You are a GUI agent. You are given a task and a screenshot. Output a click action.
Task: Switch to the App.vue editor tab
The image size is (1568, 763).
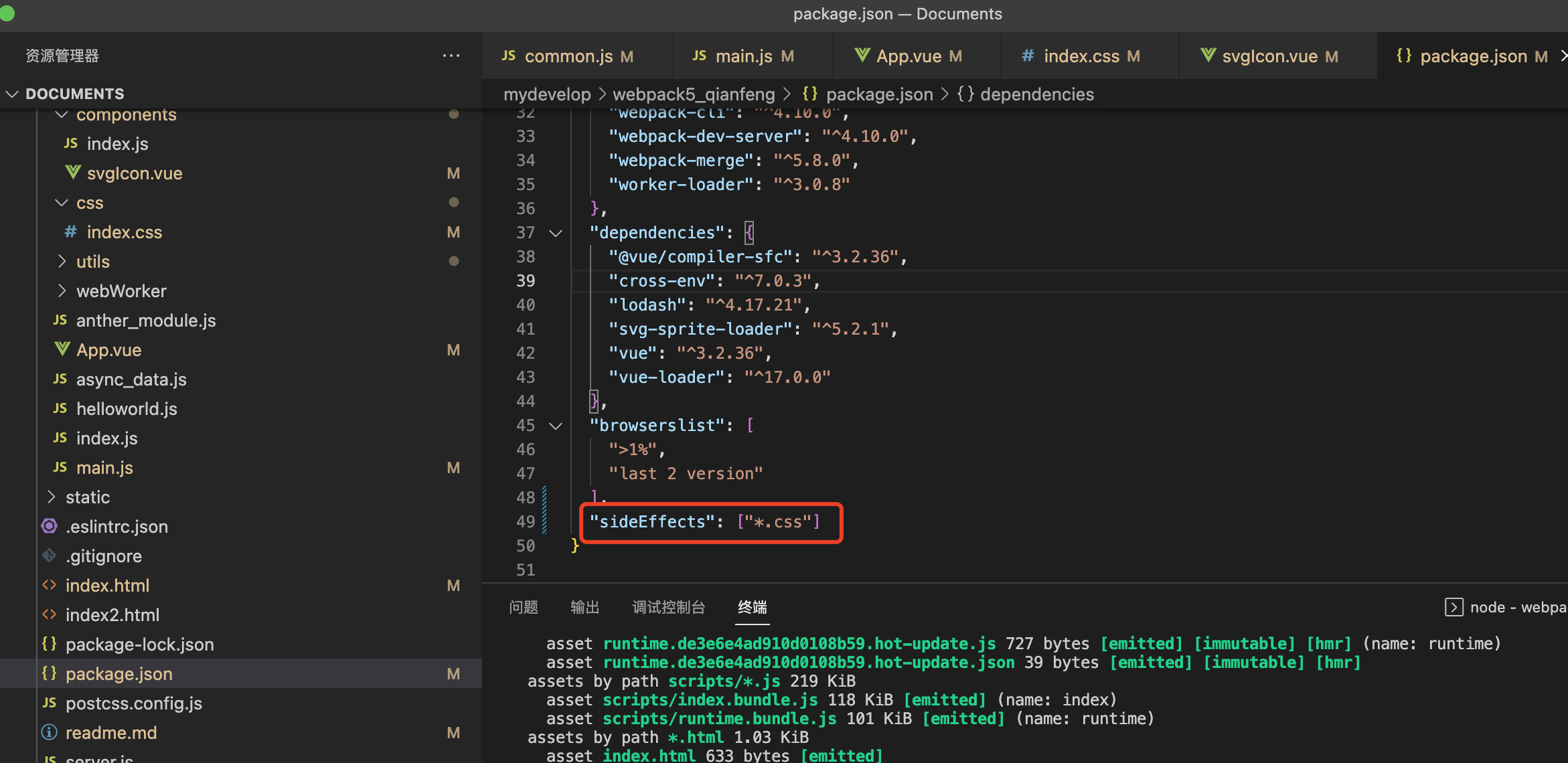click(909, 56)
